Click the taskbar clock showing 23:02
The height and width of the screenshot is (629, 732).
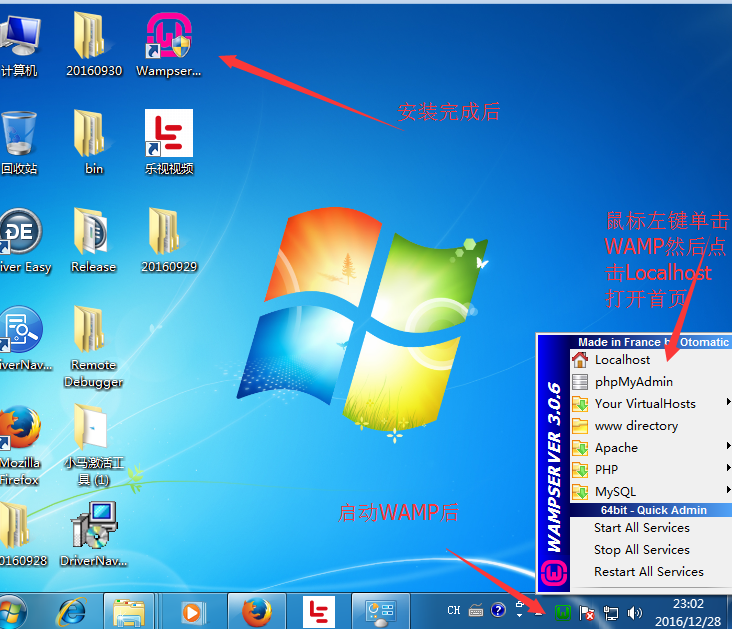(x=688, y=603)
